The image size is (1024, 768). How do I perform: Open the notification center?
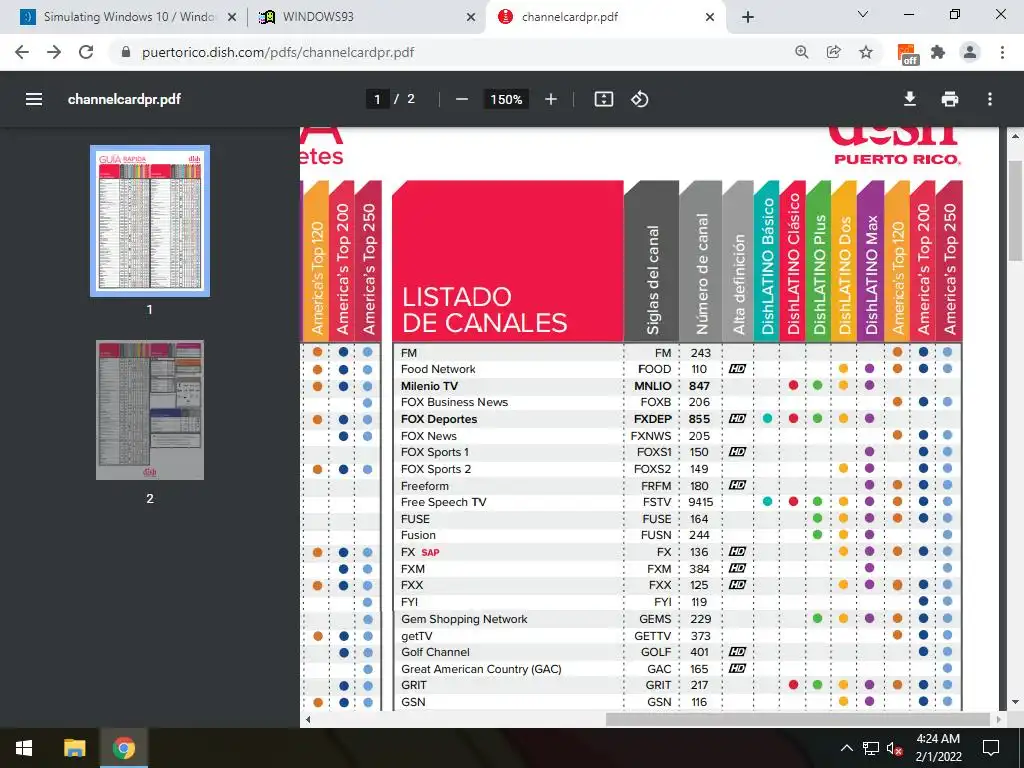click(x=991, y=748)
